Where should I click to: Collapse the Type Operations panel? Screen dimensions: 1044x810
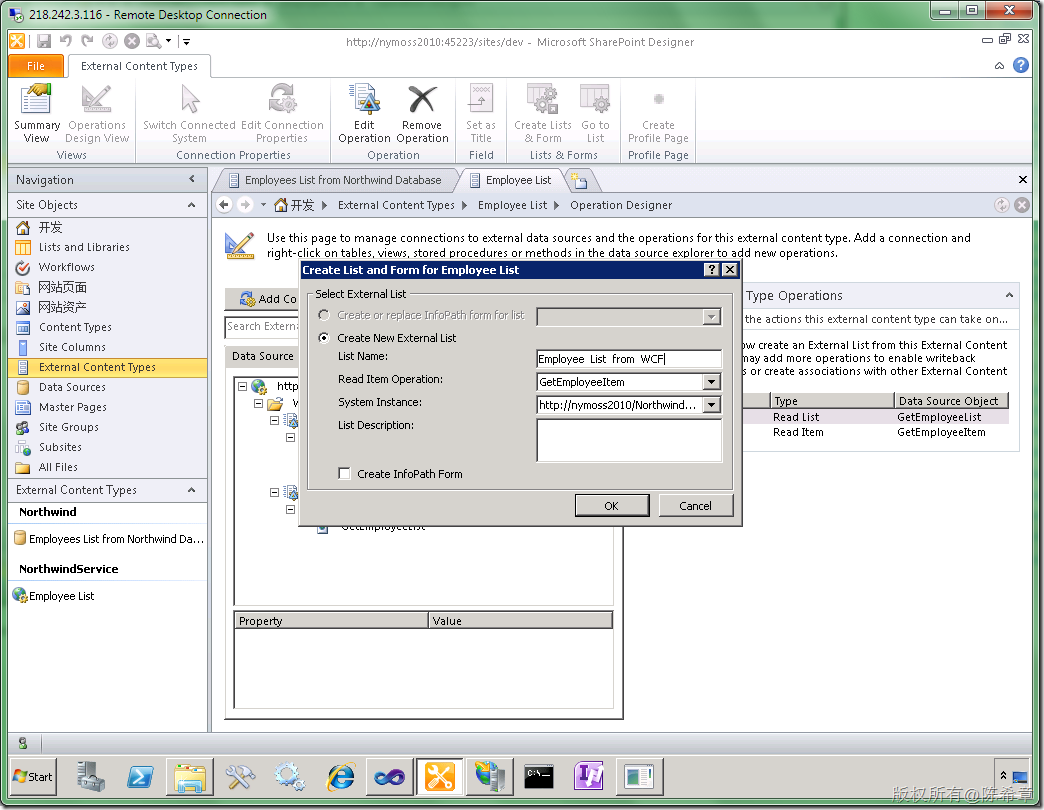click(1009, 295)
